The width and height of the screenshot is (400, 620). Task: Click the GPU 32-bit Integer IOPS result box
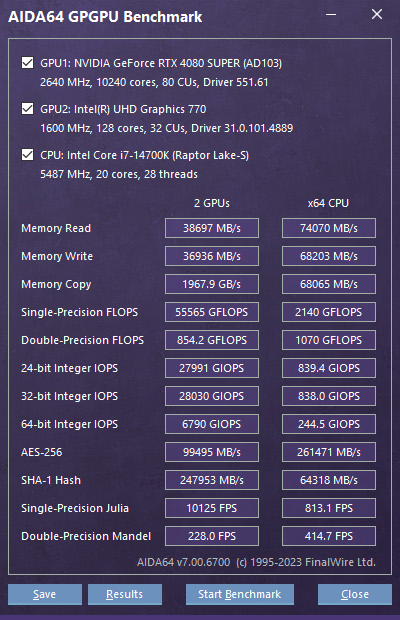click(x=212, y=396)
